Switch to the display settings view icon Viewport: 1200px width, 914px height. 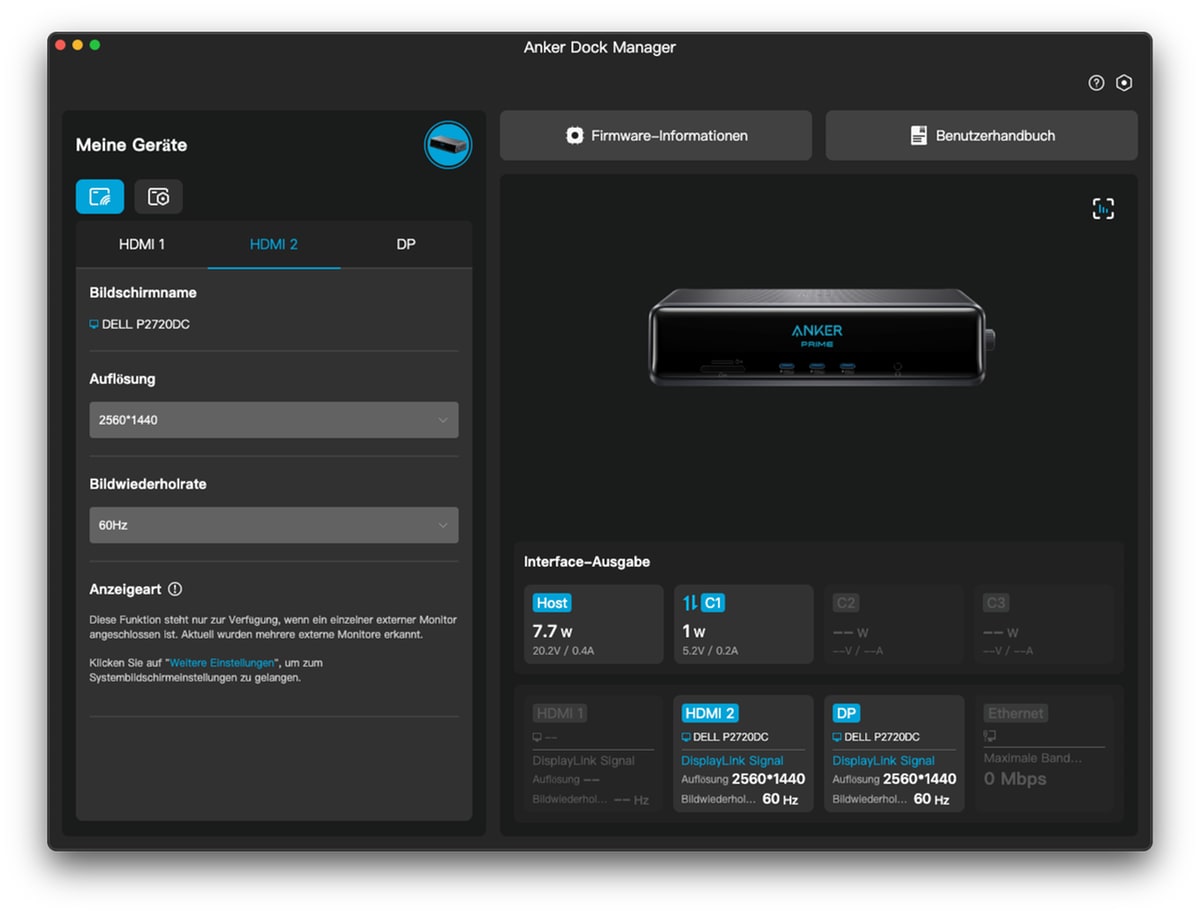[x=100, y=197]
